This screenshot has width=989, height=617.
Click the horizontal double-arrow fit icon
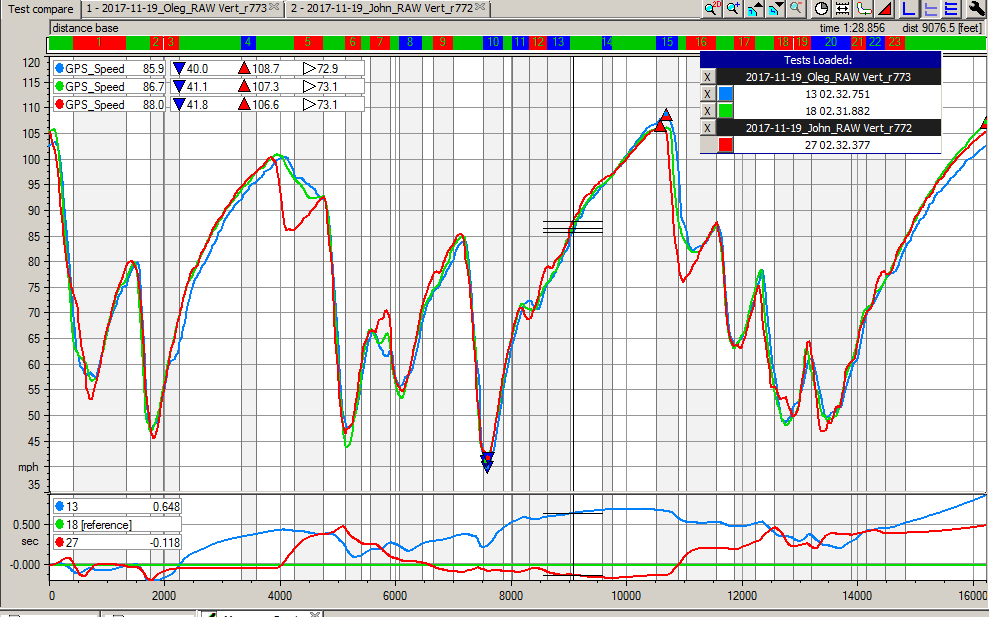(842, 8)
